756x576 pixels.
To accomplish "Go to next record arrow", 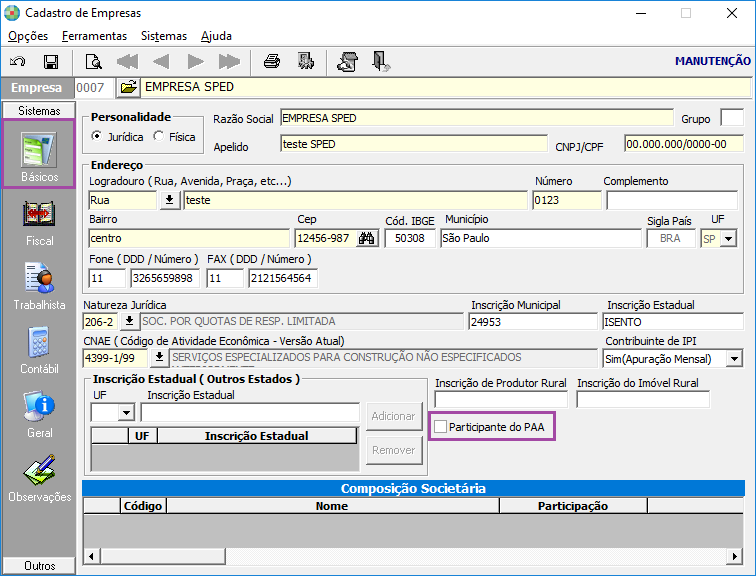I will click(195, 62).
